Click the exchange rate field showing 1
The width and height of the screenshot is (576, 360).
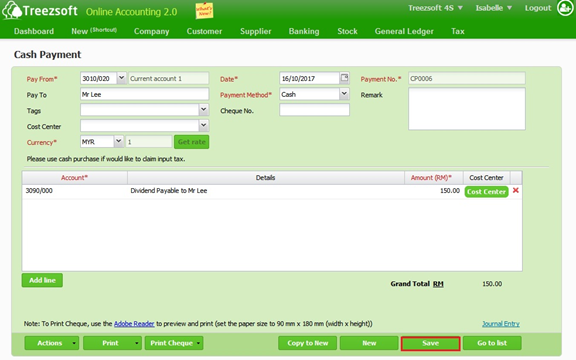149,142
